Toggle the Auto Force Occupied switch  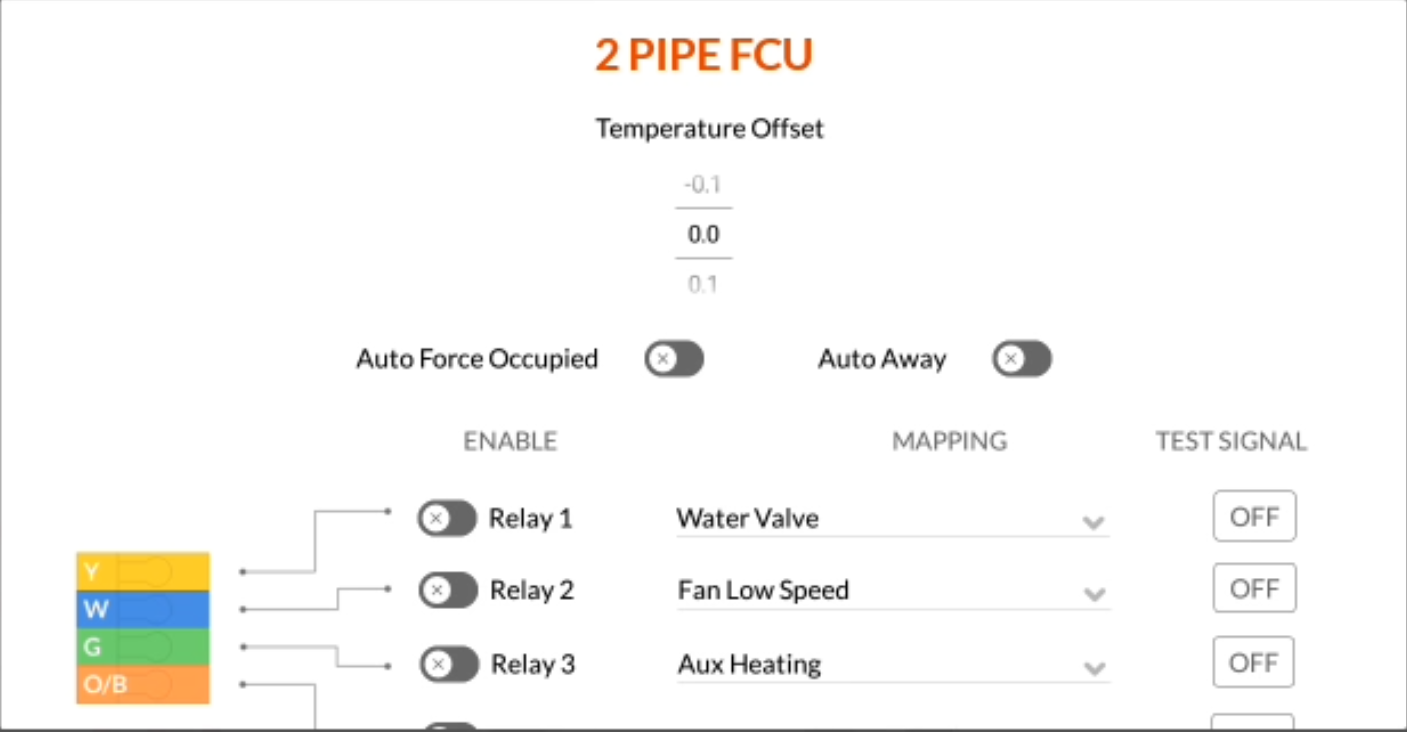point(674,359)
